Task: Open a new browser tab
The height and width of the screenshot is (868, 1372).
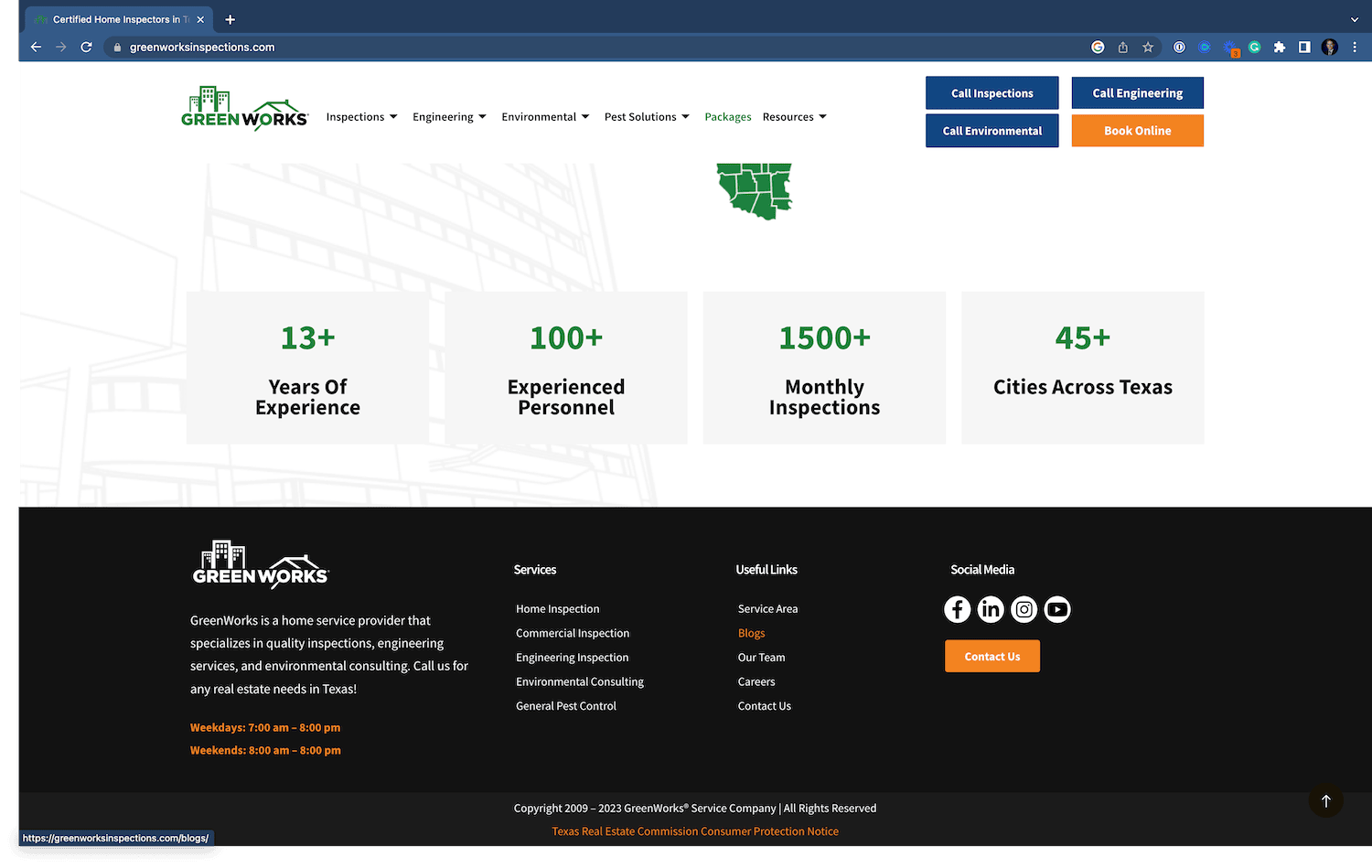Action: point(230,19)
